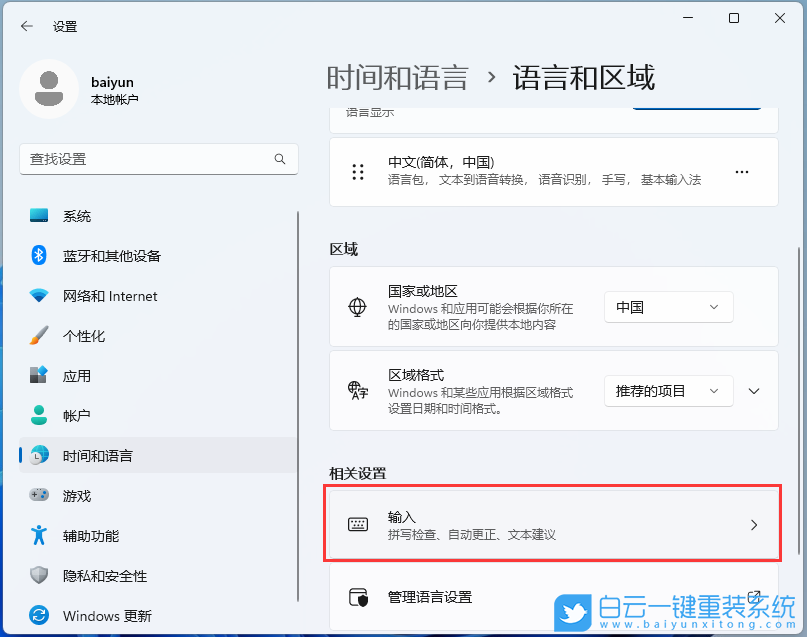Screen dimensions: 807x637
Task: Expand the 区域格式 details chevron
Action: pos(753,391)
